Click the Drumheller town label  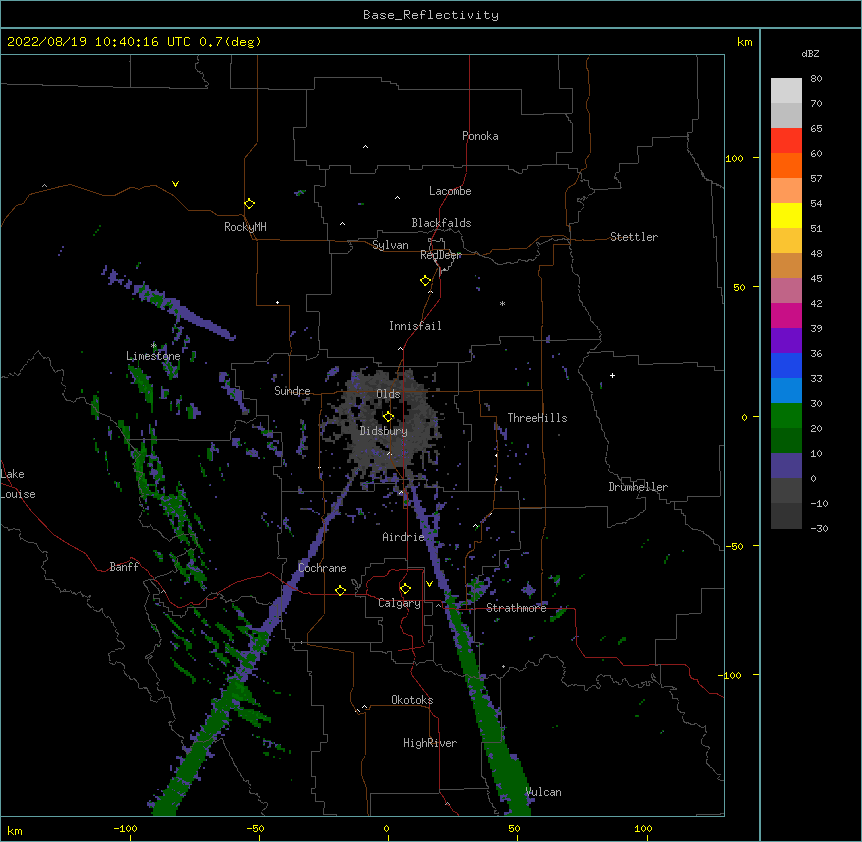[x=638, y=487]
